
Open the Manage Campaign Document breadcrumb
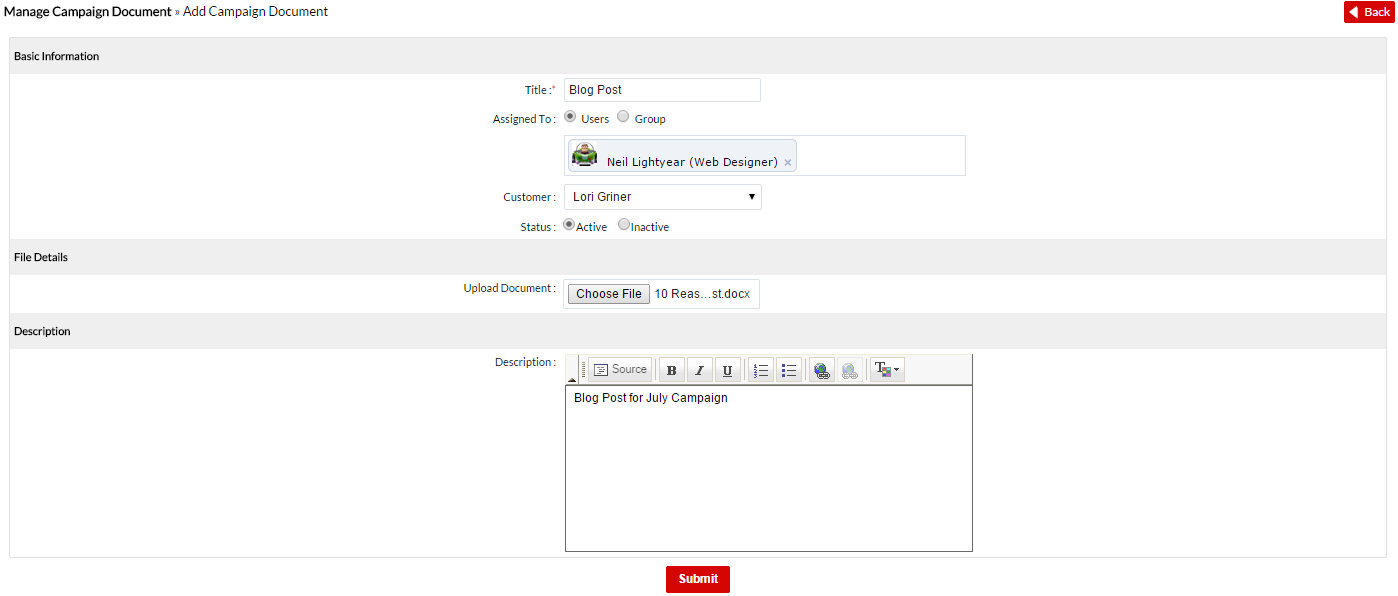point(88,12)
